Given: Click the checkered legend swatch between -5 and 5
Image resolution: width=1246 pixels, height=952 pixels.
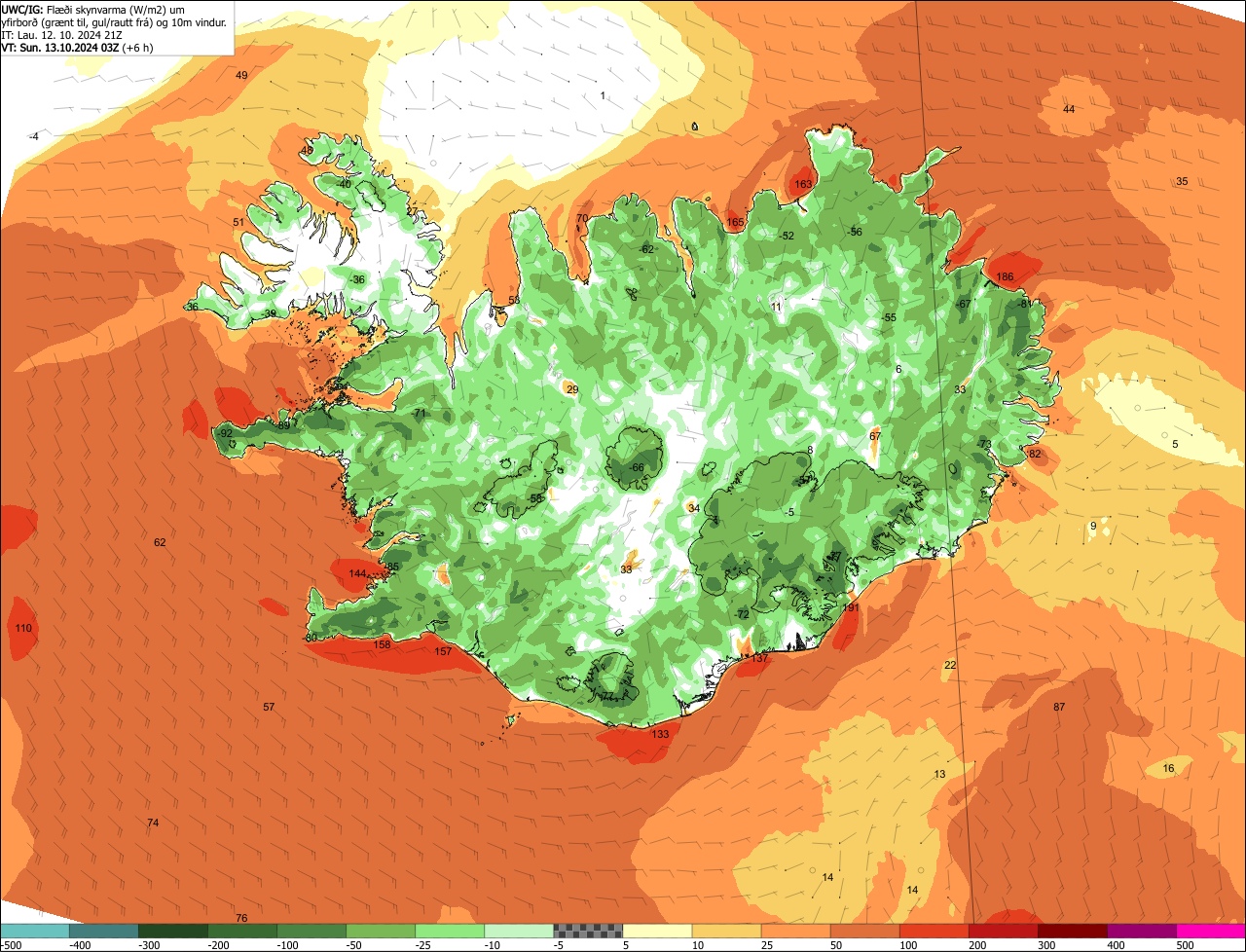Looking at the screenshot, I should click(x=588, y=931).
